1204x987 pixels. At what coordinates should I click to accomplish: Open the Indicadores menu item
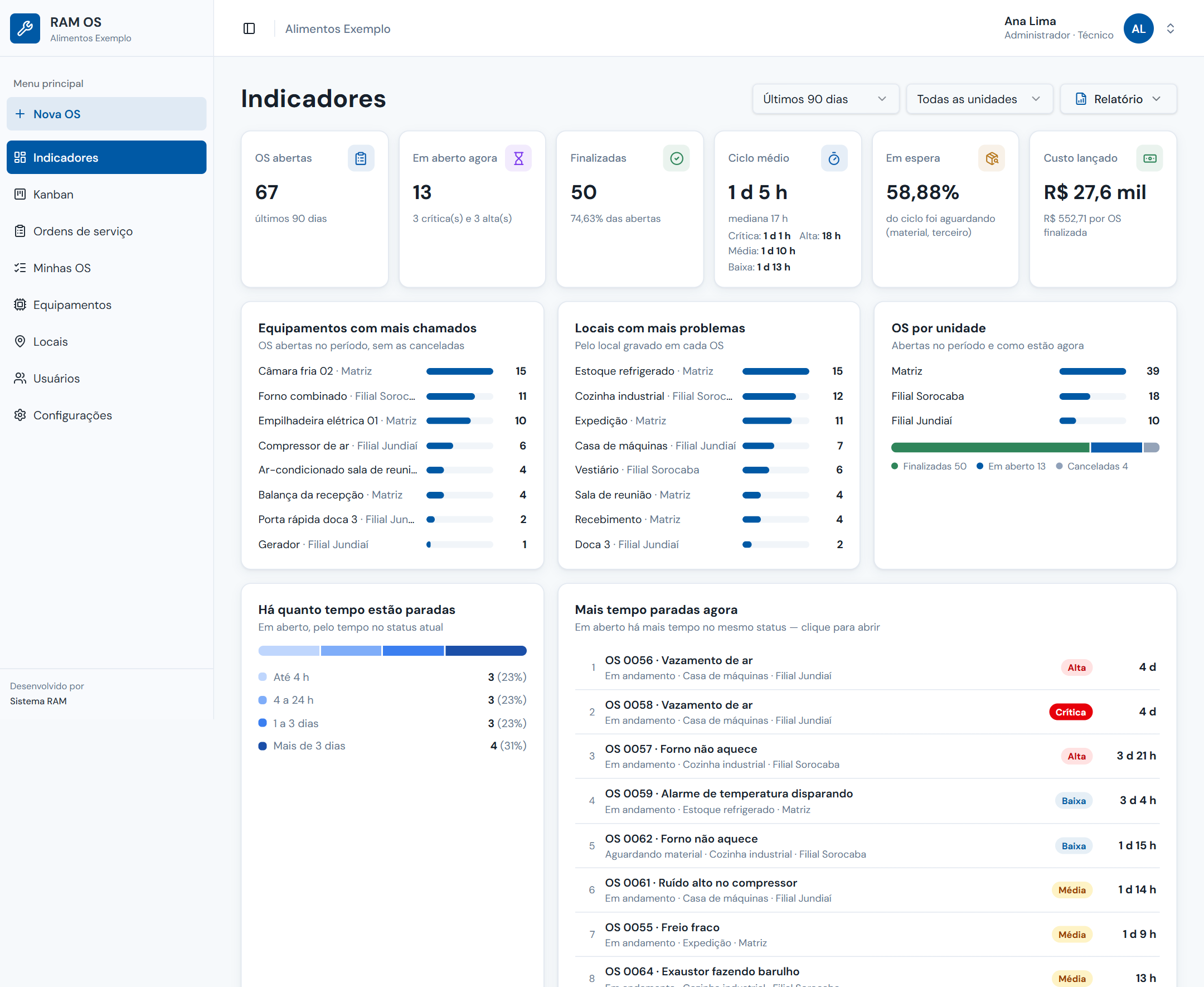pyautogui.click(x=106, y=157)
